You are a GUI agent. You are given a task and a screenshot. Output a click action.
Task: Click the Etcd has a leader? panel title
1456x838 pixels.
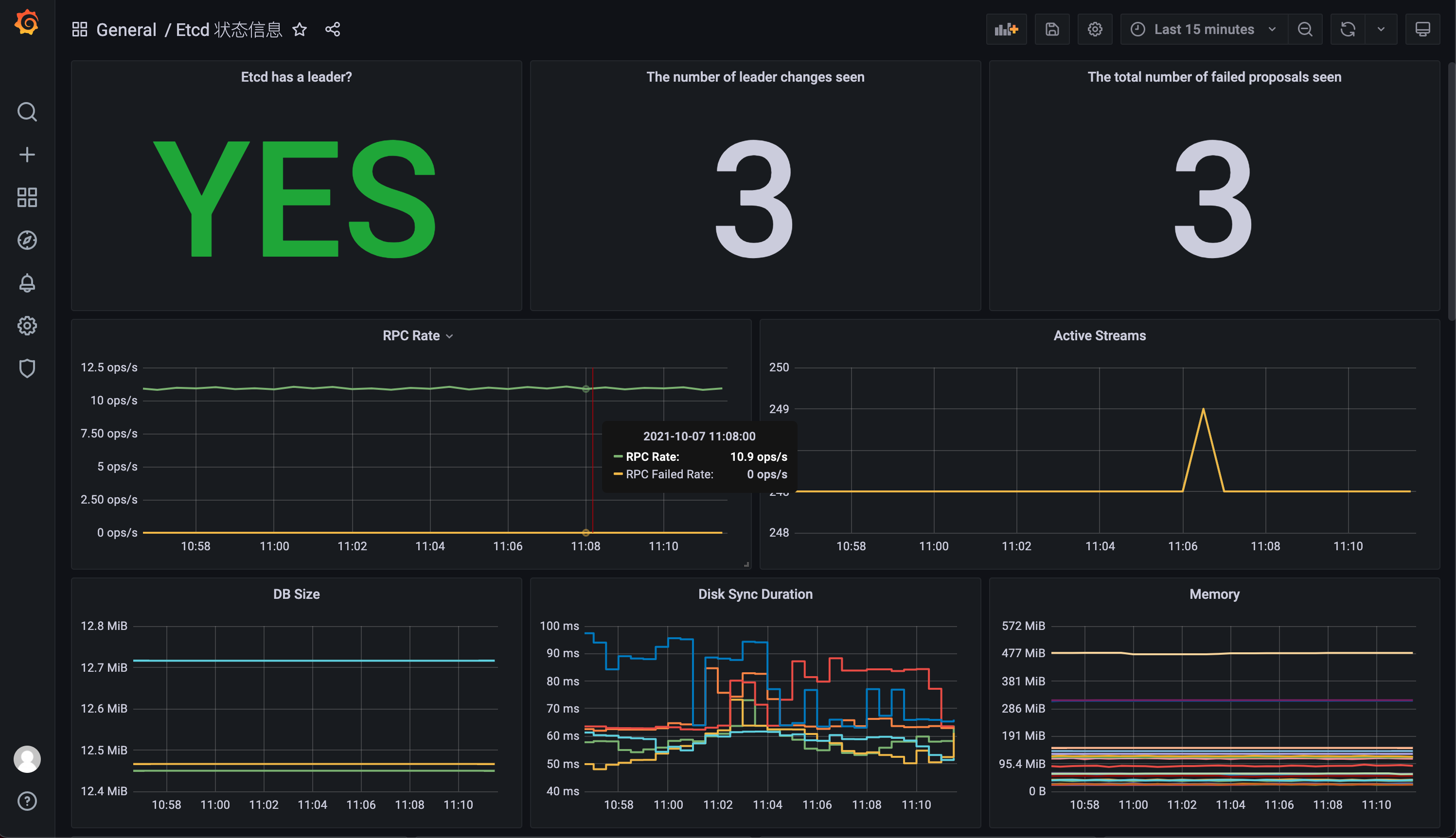point(297,77)
